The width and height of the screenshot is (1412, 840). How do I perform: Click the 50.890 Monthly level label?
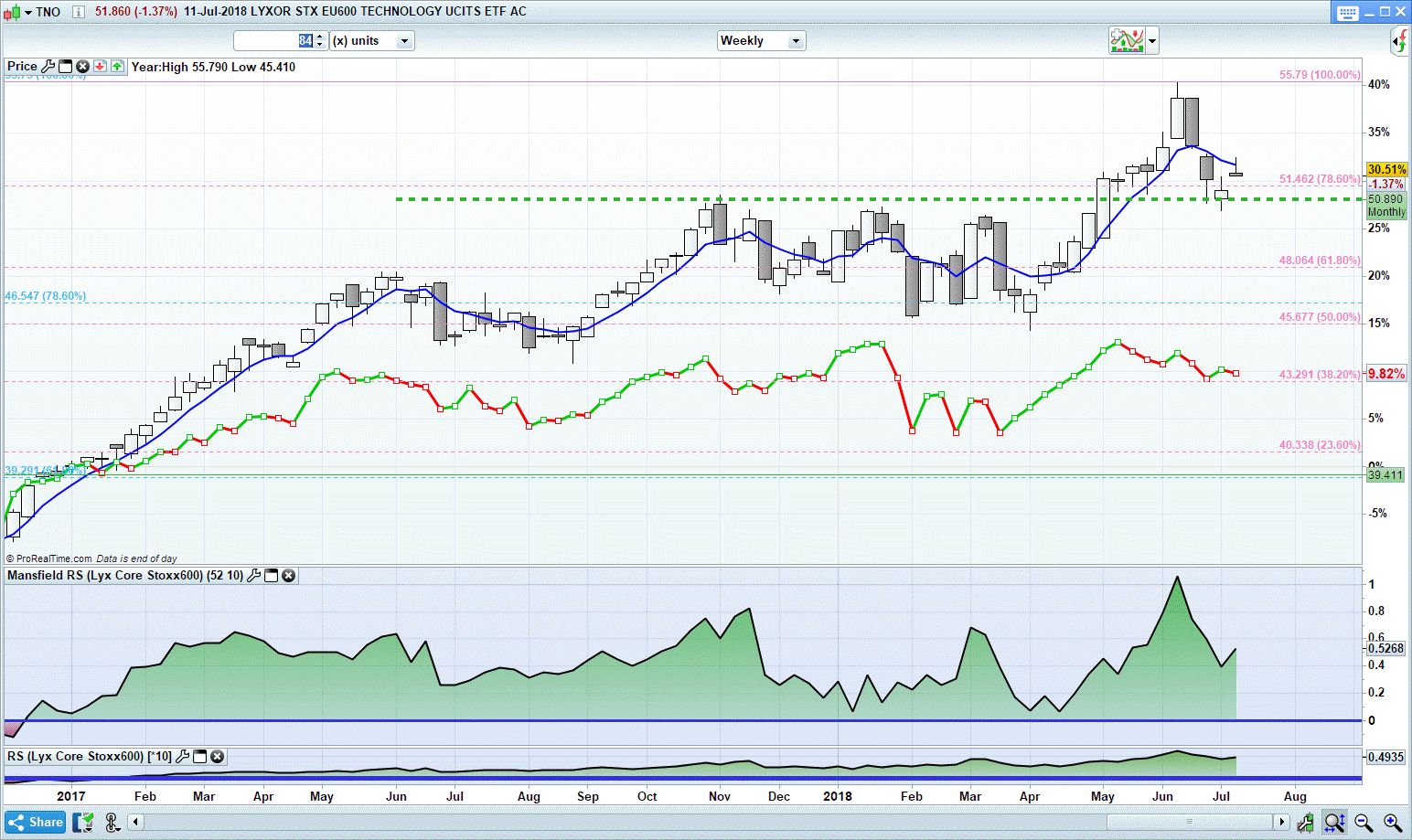point(1386,206)
